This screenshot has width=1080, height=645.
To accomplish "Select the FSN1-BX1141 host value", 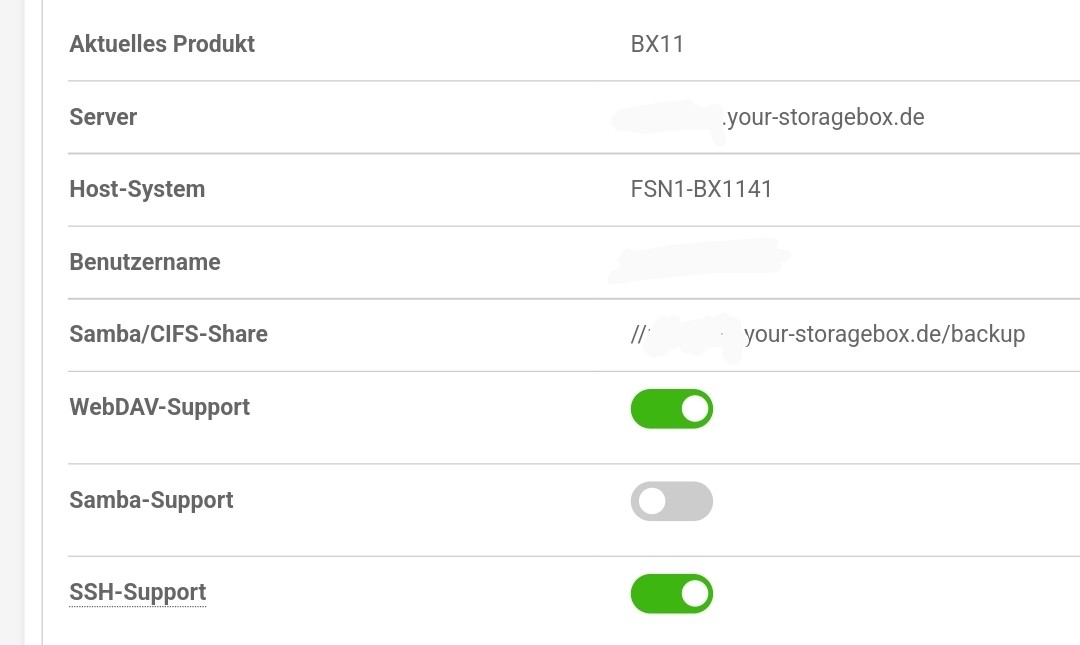I will (701, 189).
